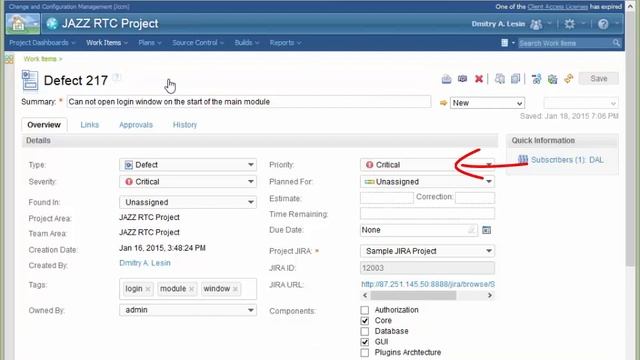Open the Subscribers (1) link
640x360 pixels.
[x=567, y=160]
